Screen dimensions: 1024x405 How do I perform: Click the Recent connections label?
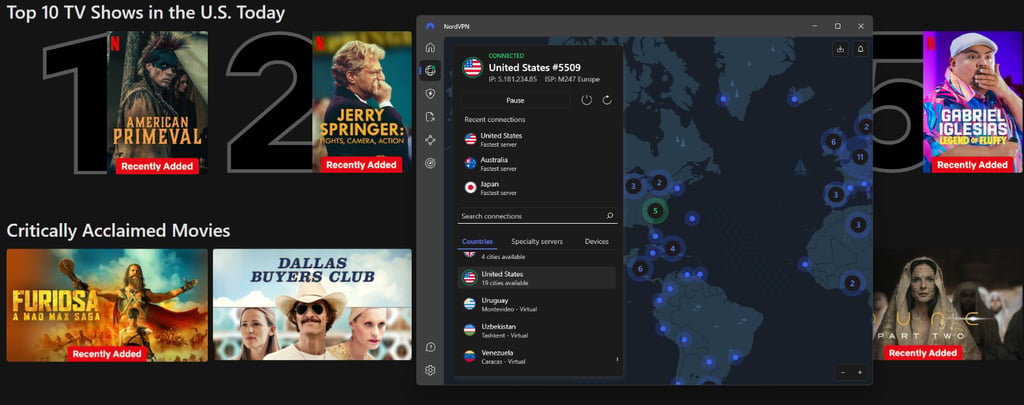(x=494, y=120)
